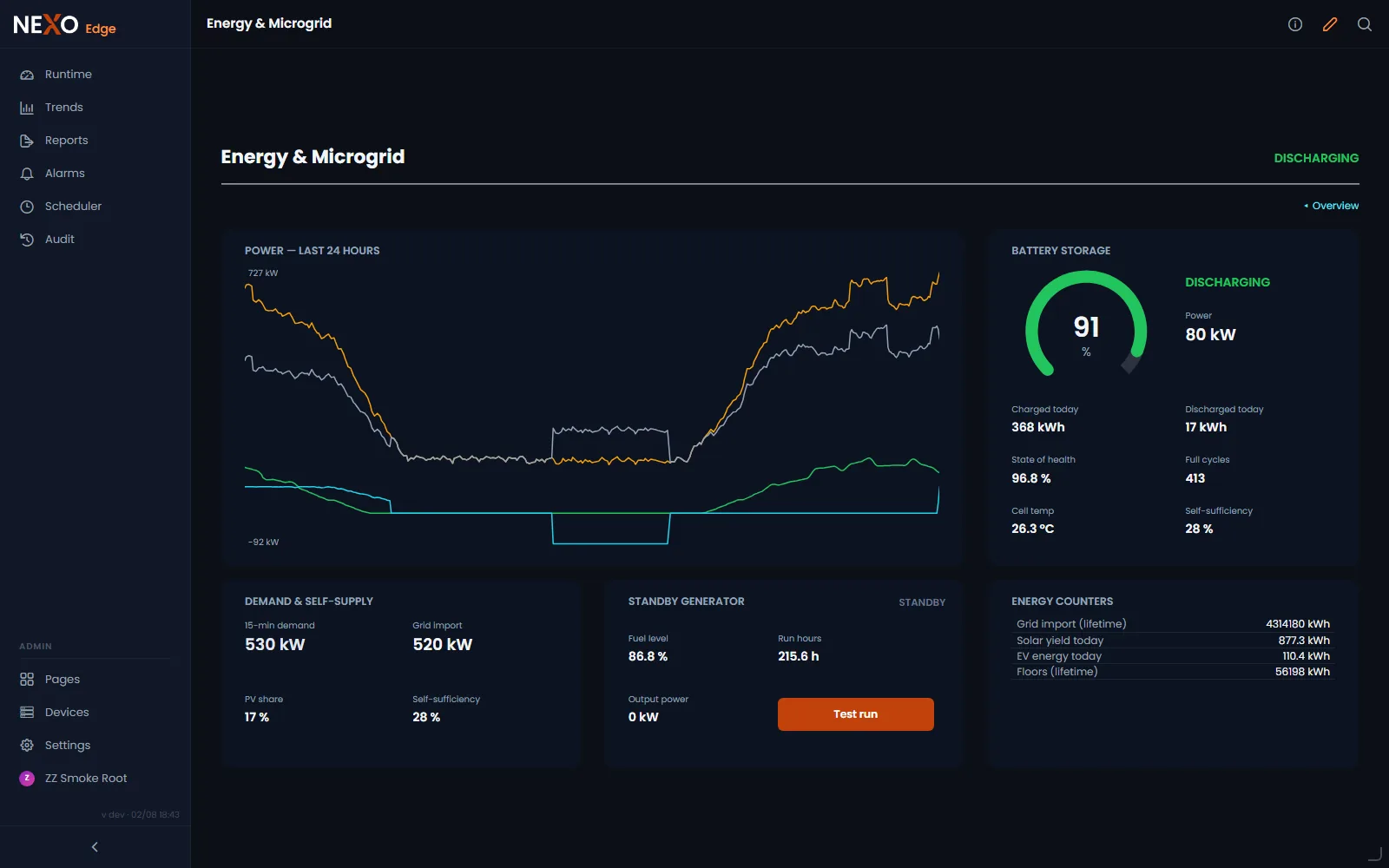1389x868 pixels.
Task: Click the Pages grid icon
Action: 27,680
